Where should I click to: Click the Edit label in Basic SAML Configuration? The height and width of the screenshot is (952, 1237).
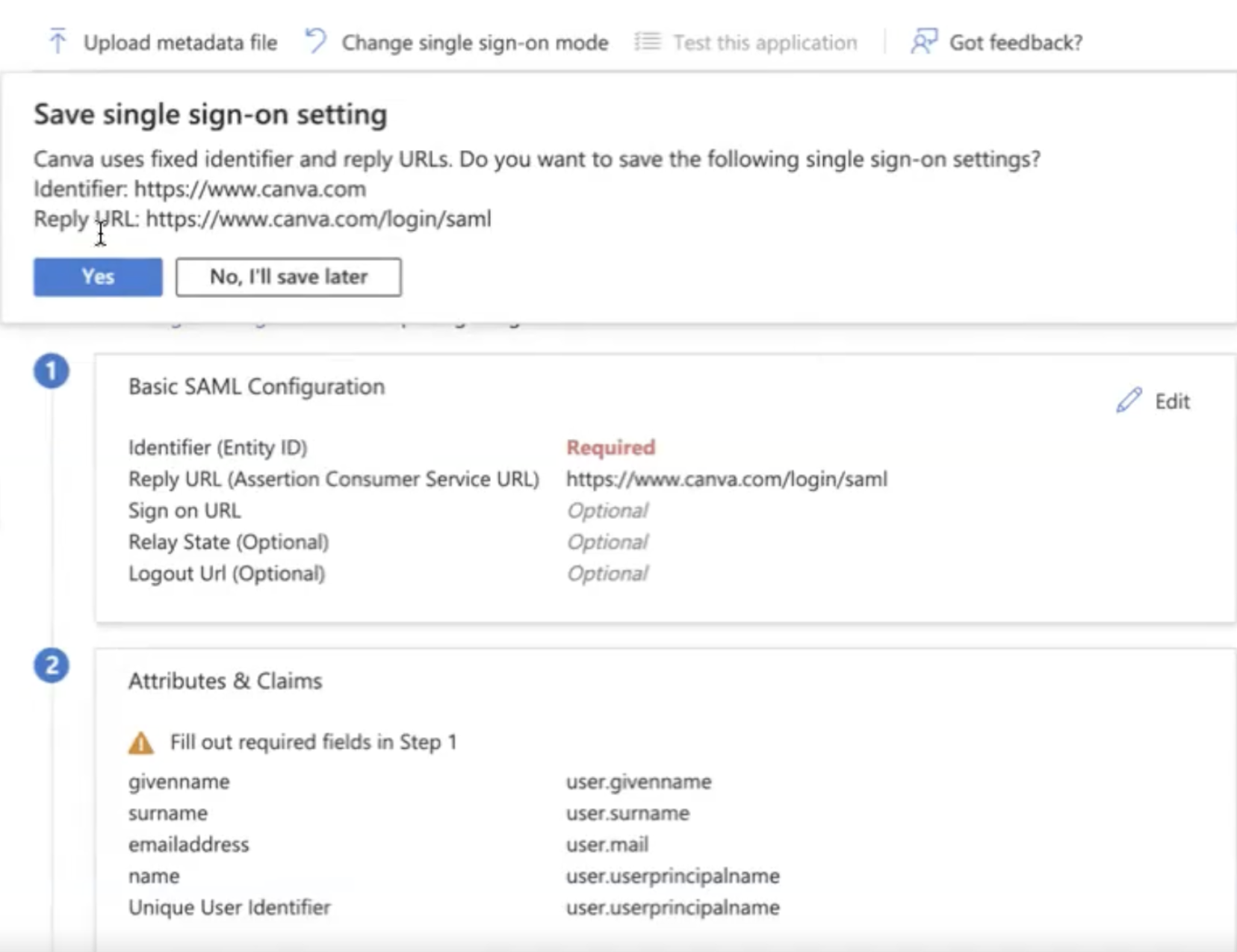[1172, 402]
